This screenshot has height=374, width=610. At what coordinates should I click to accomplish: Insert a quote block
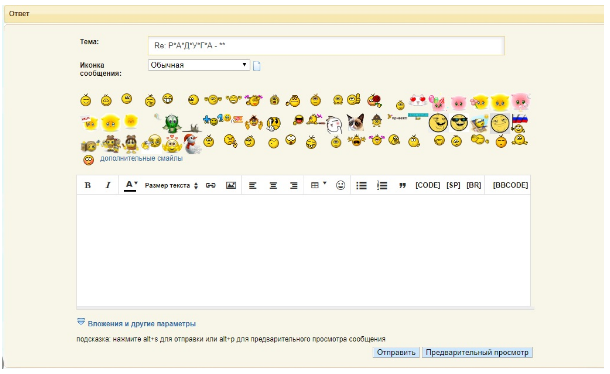402,186
